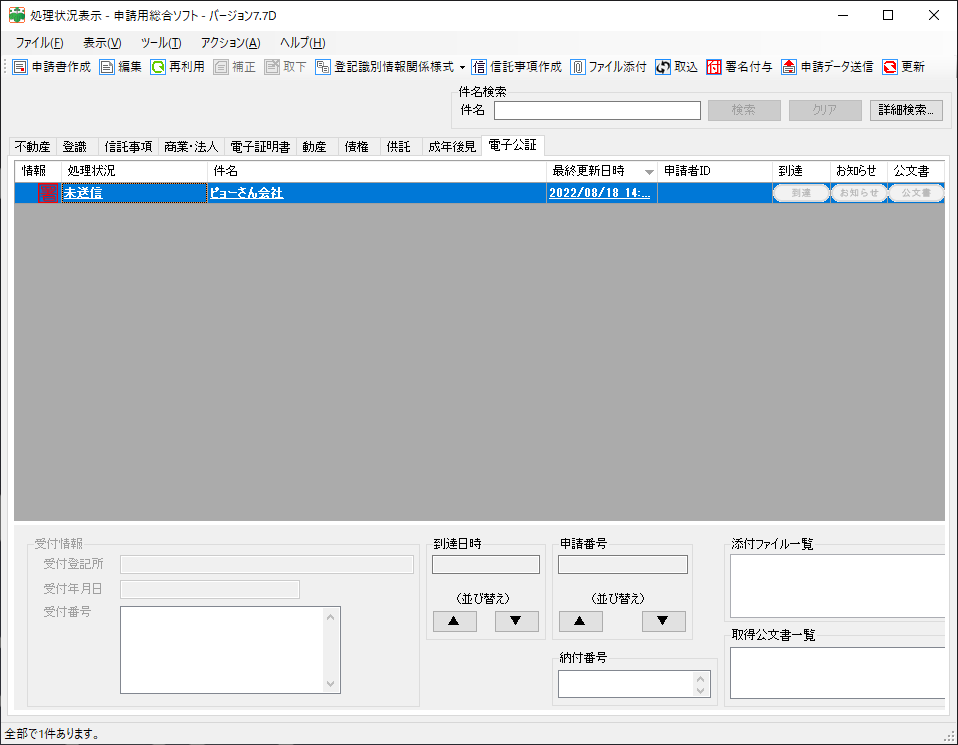Click the 取下 withdraw toolbar icon
Image resolution: width=958 pixels, height=745 pixels.
[272, 67]
